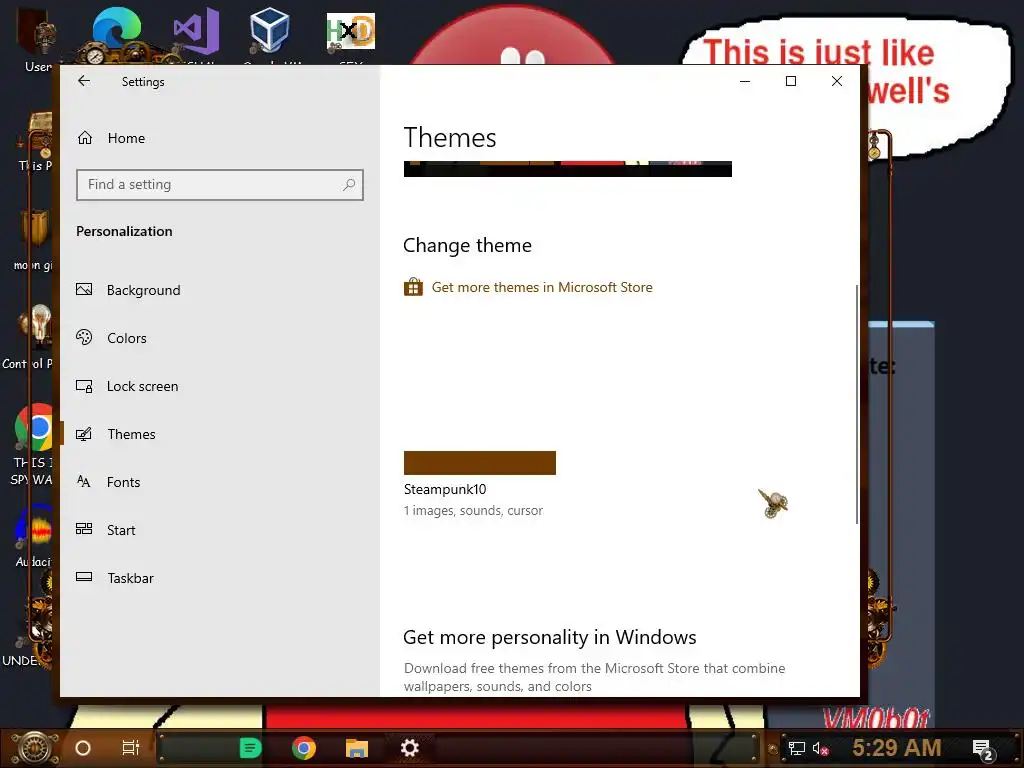
Task: Click the search magnifier icon
Action: click(349, 185)
